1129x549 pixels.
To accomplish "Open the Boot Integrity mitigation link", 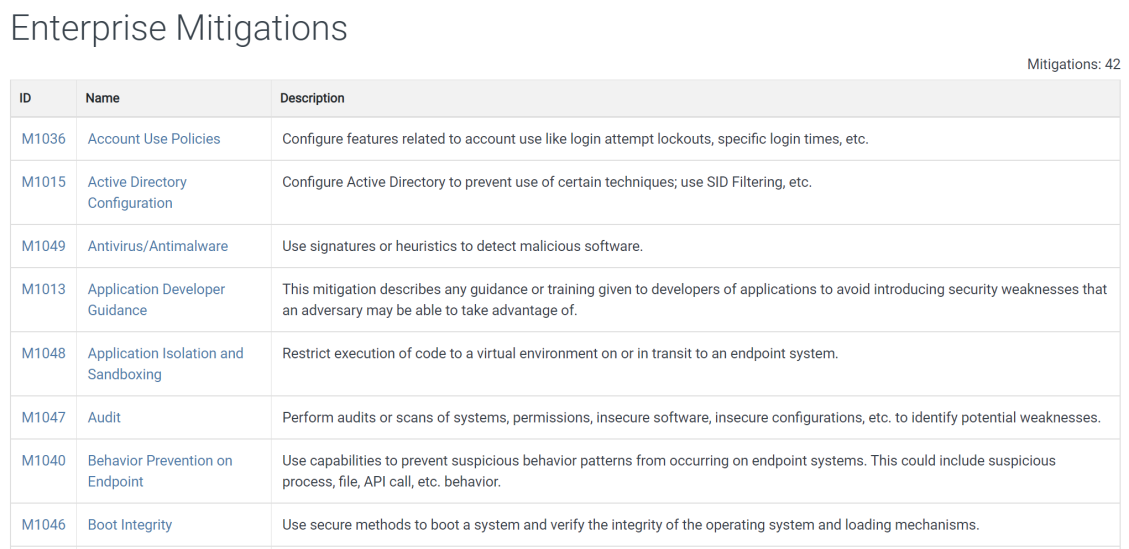I will [x=130, y=525].
